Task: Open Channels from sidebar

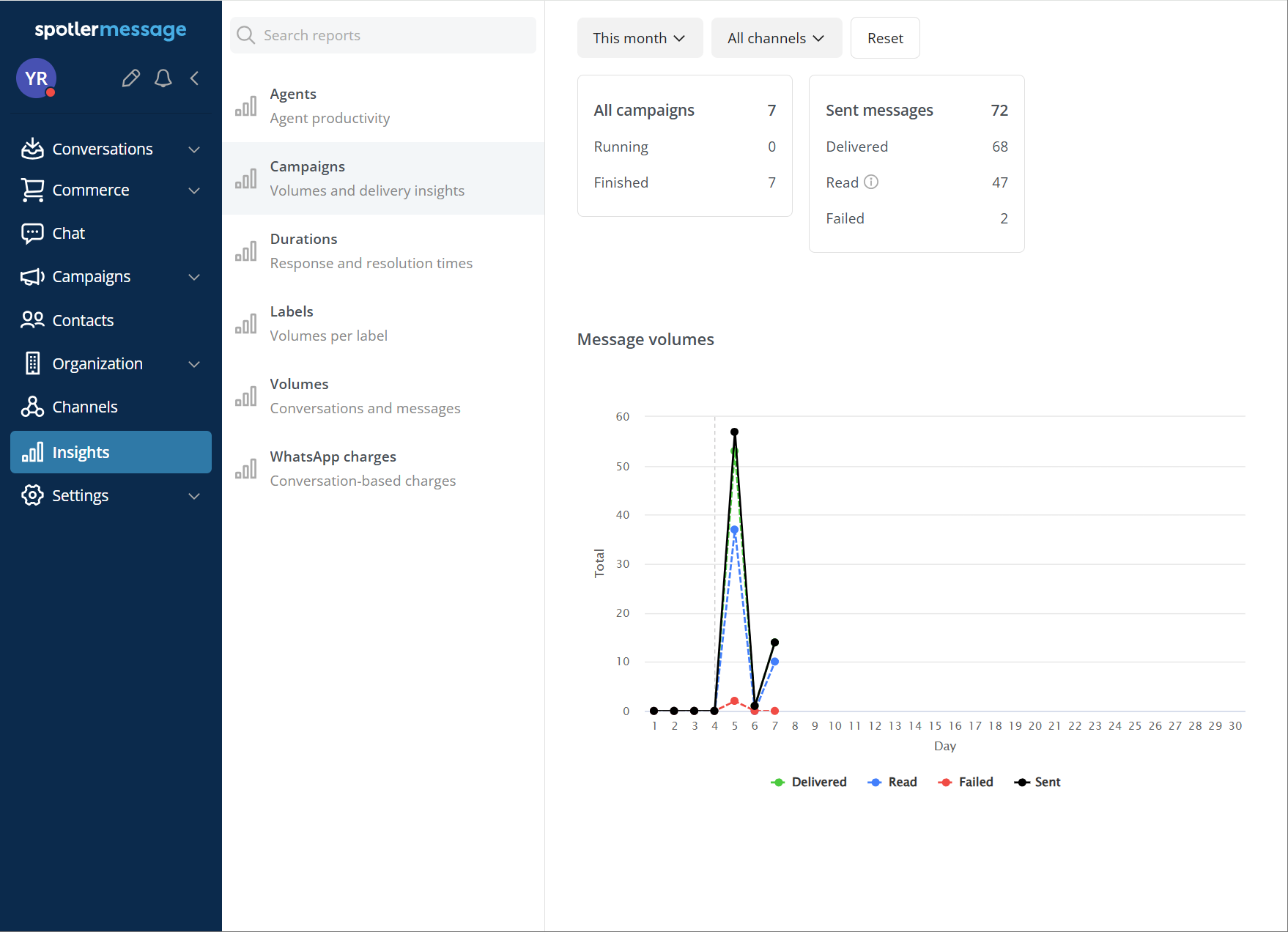Action: pyautogui.click(x=85, y=407)
